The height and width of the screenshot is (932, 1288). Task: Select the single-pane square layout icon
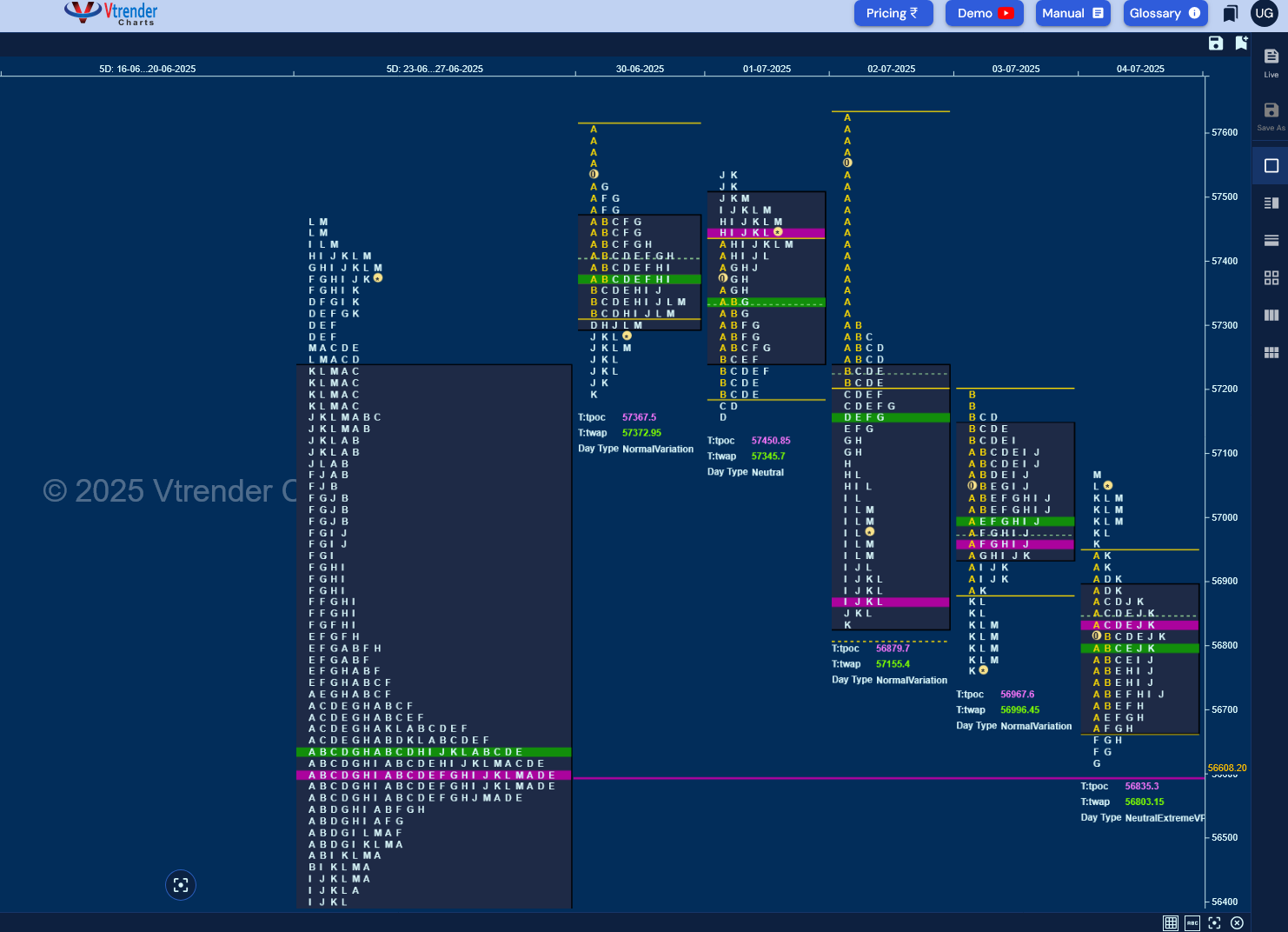1271,165
